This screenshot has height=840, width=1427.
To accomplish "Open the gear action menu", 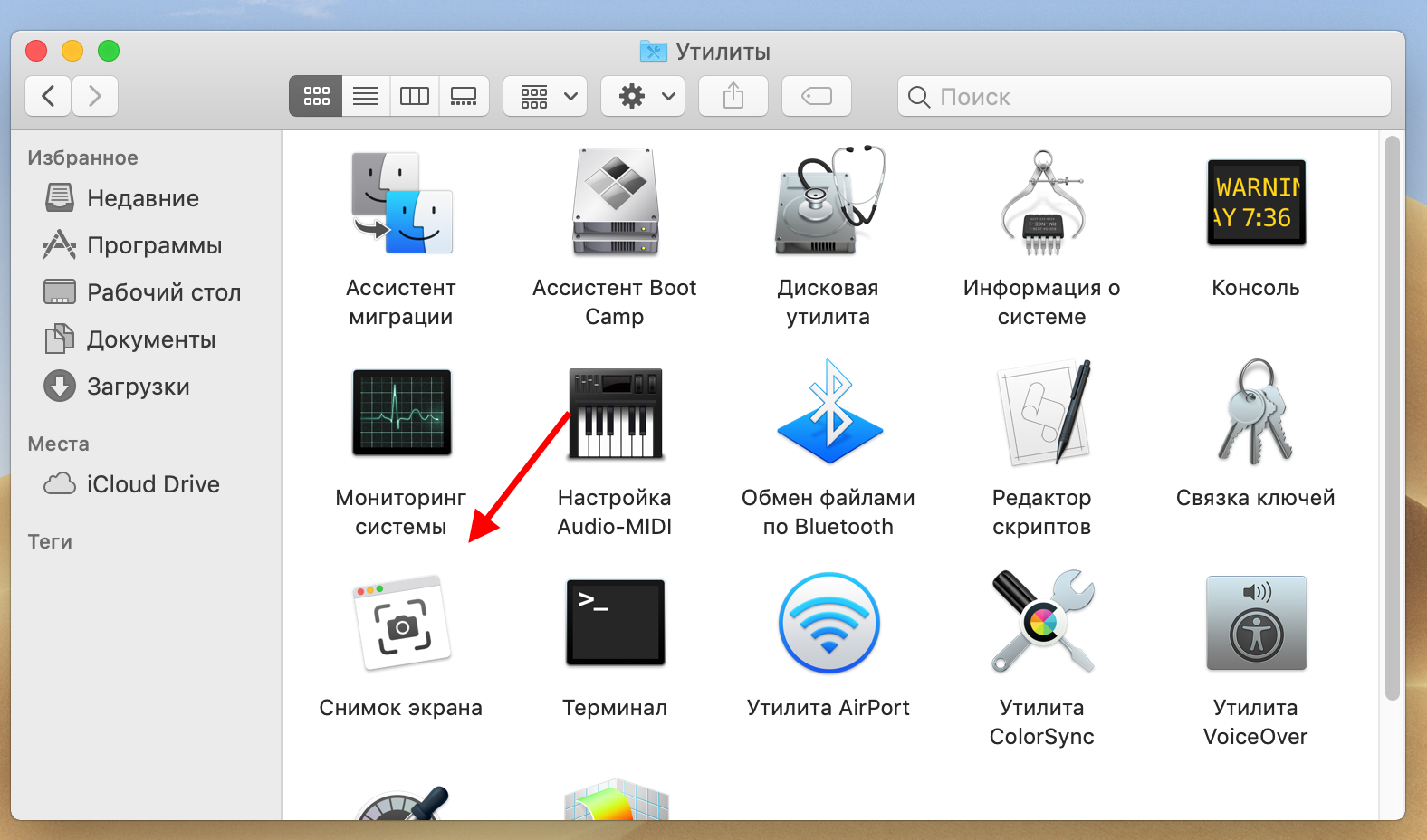I will click(x=643, y=96).
